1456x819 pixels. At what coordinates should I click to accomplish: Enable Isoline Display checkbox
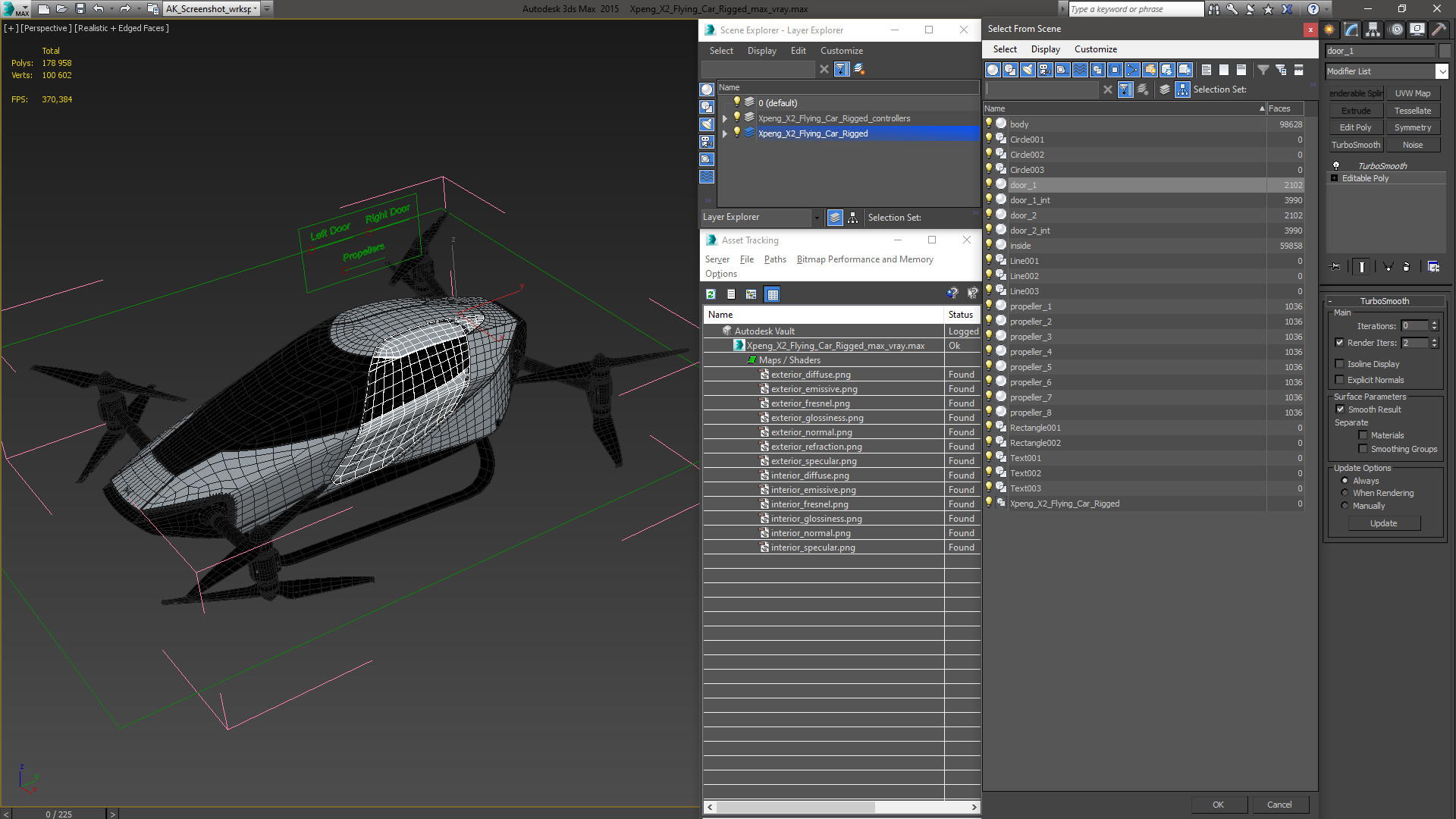pyautogui.click(x=1340, y=364)
